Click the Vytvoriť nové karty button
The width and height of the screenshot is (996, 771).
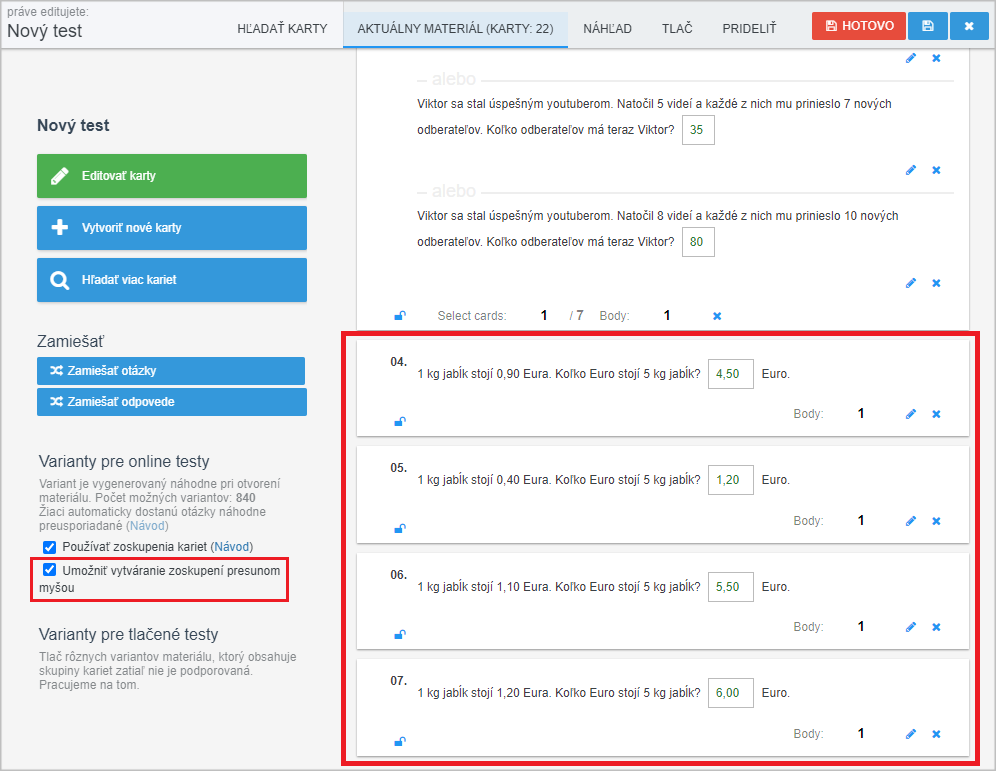(x=172, y=228)
